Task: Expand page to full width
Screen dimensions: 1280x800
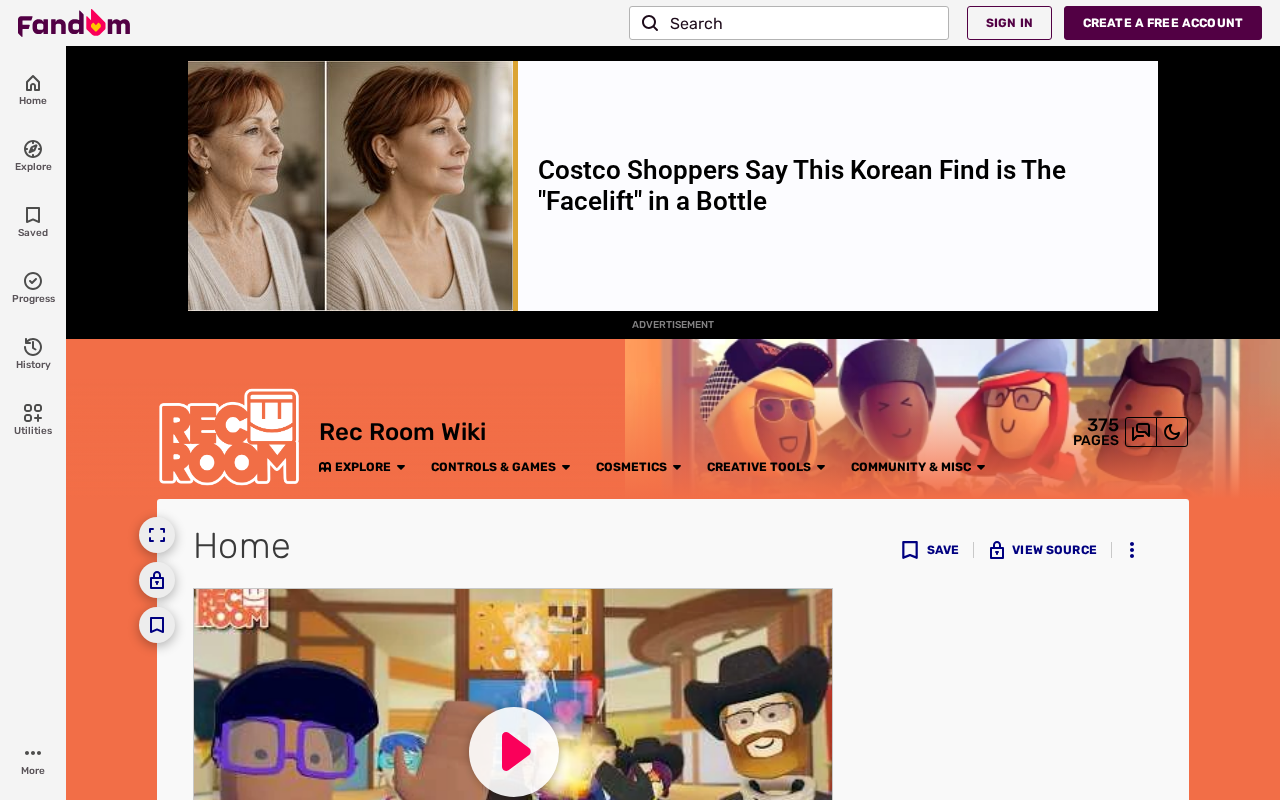Action: (x=157, y=535)
